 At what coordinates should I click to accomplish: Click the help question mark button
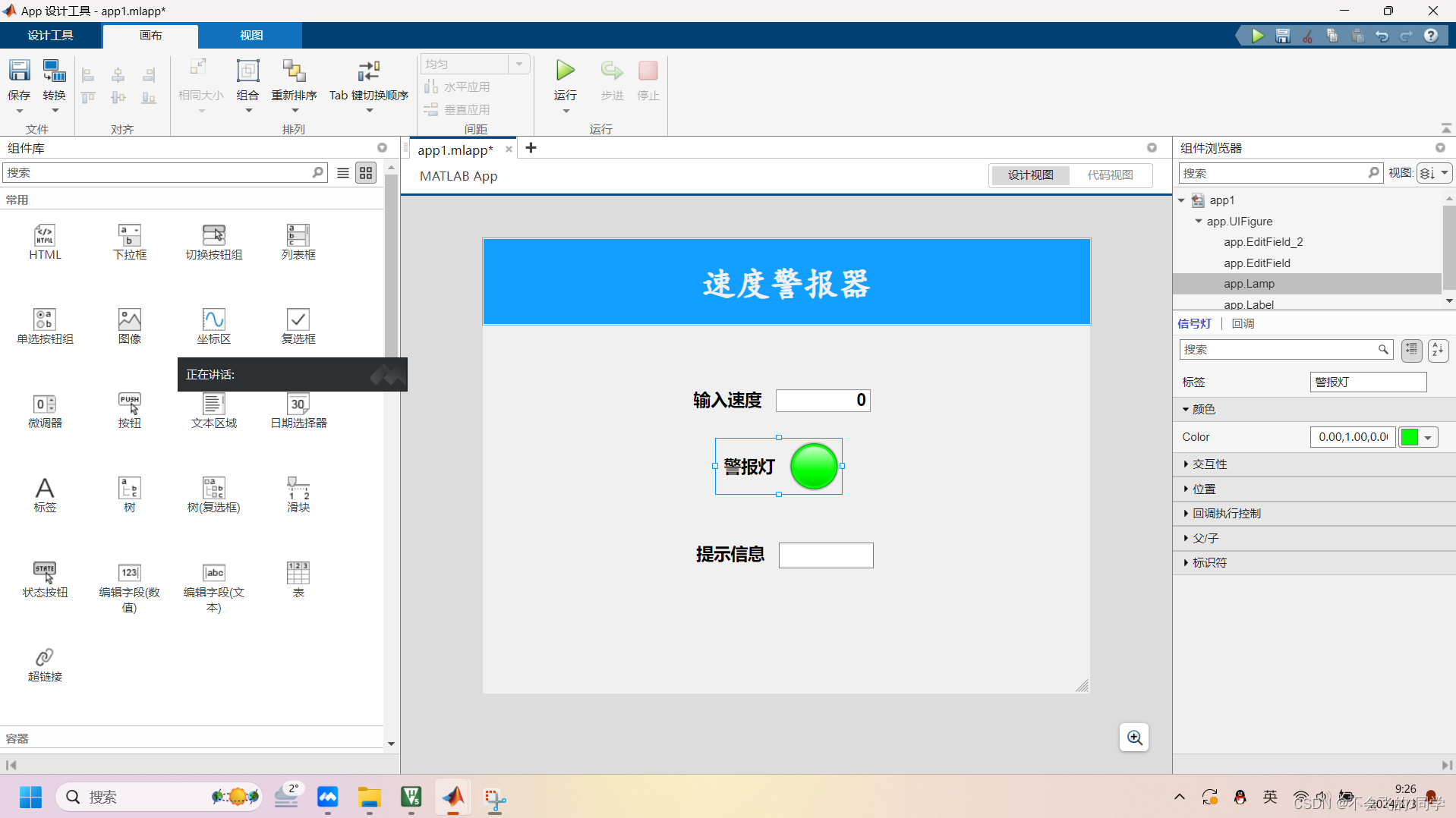[x=1432, y=35]
